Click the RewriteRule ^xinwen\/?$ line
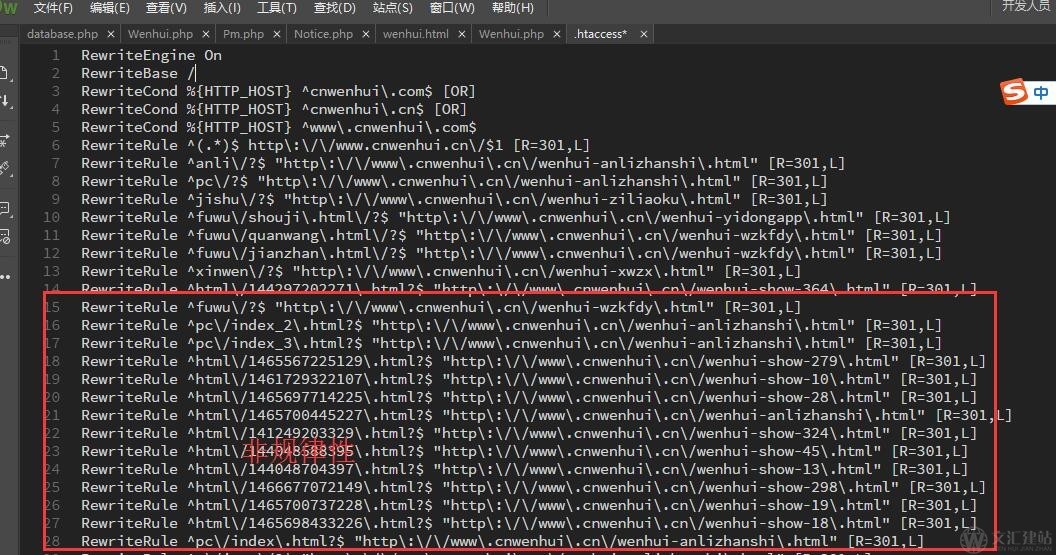 point(441,271)
